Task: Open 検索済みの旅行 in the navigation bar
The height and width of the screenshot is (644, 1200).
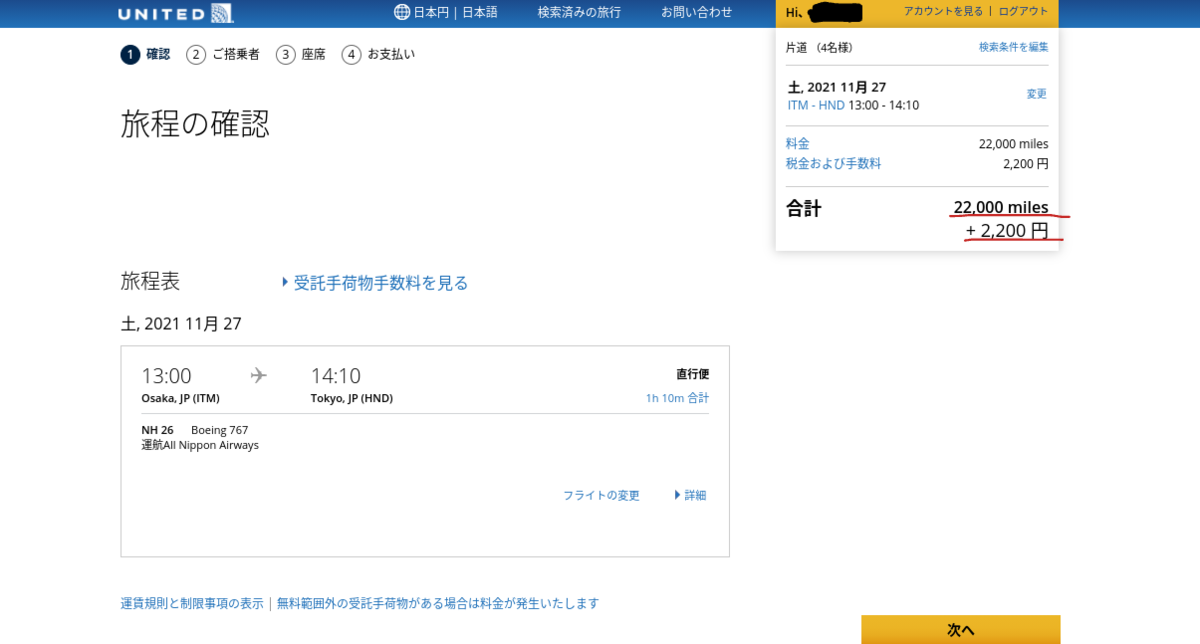Action: [580, 14]
